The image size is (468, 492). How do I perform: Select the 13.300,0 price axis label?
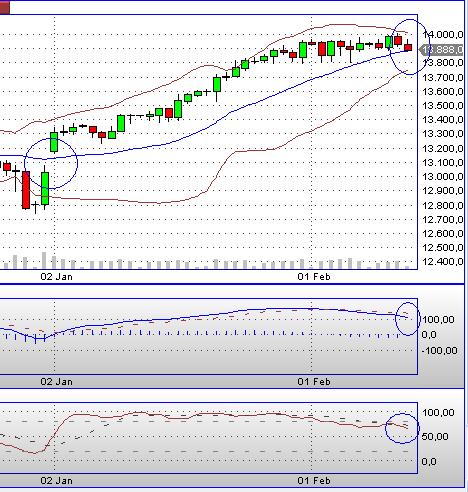pyautogui.click(x=443, y=134)
